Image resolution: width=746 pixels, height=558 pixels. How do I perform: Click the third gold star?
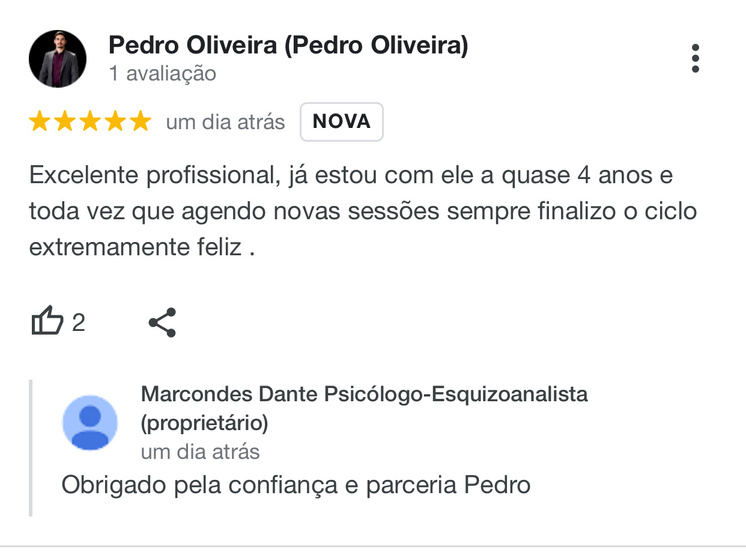tap(90, 122)
